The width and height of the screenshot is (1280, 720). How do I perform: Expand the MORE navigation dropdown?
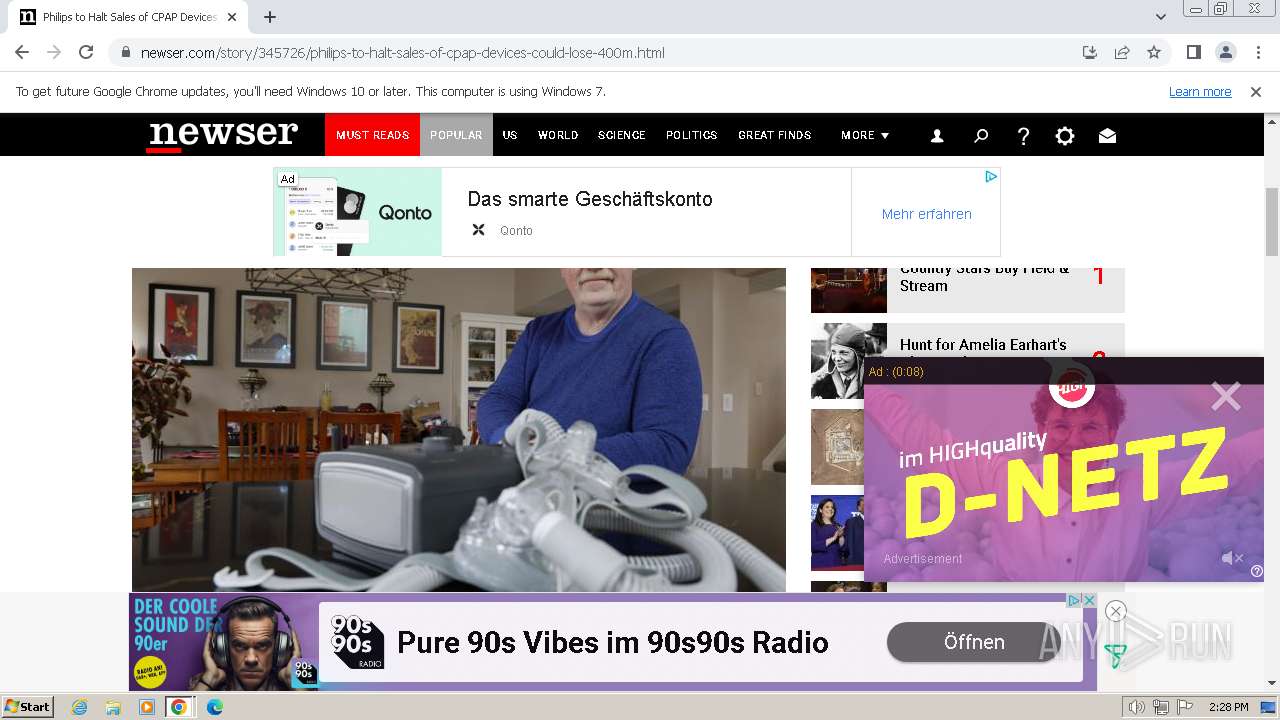(865, 135)
